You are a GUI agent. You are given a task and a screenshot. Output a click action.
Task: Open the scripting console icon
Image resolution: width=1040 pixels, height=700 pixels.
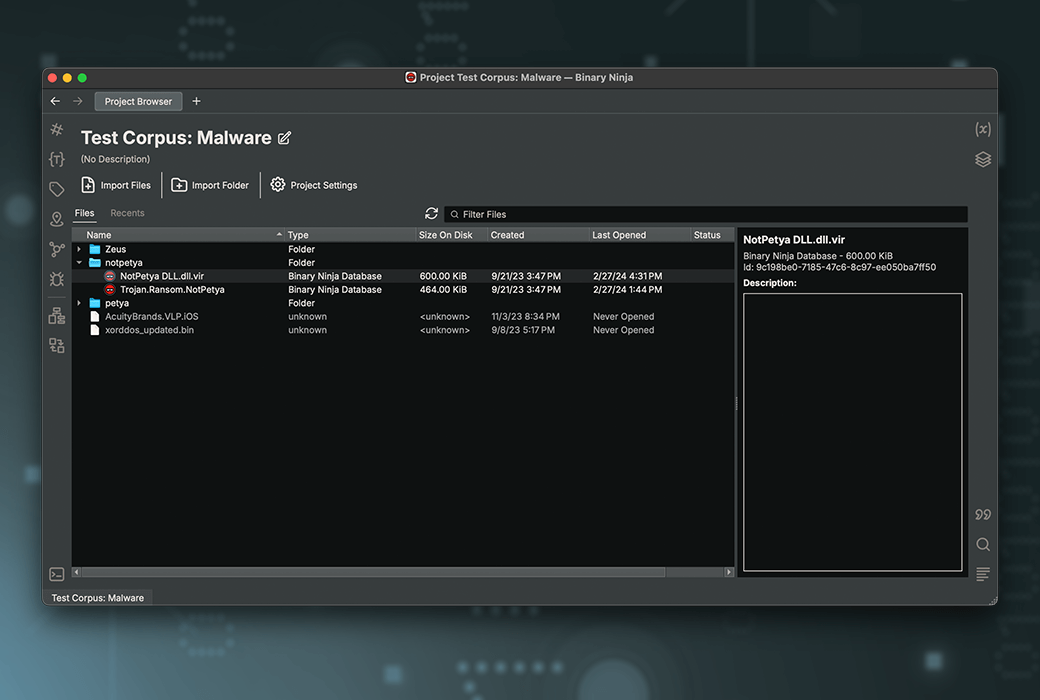point(57,574)
